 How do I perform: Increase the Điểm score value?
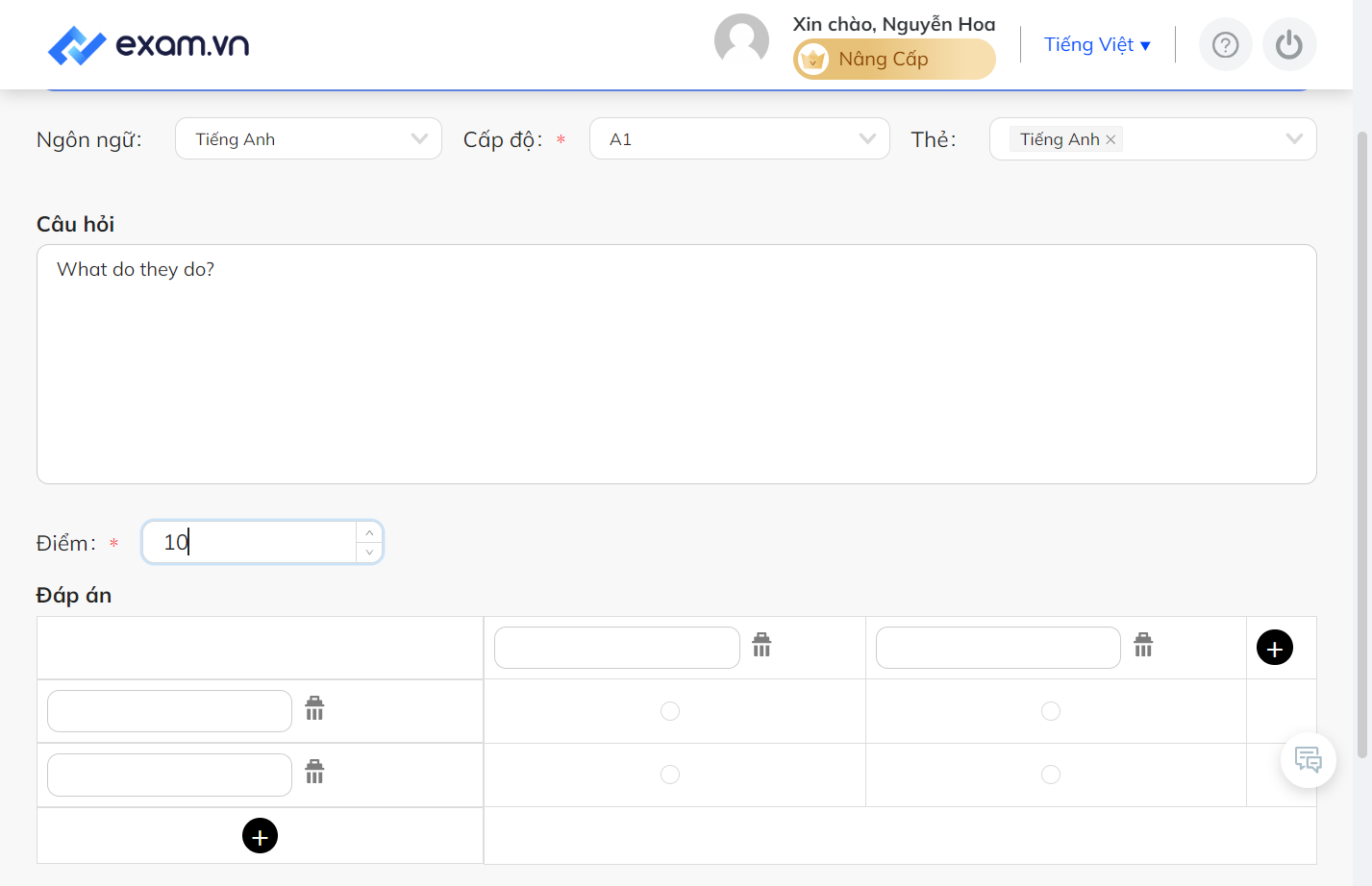pyautogui.click(x=369, y=532)
